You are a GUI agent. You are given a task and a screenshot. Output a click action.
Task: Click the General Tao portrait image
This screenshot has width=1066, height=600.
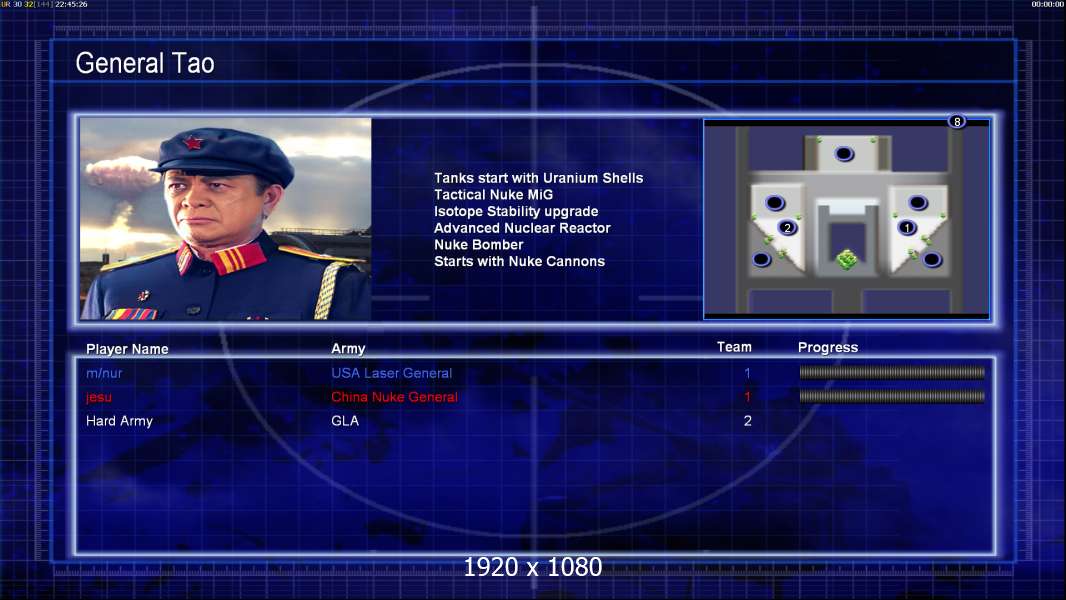click(x=226, y=219)
